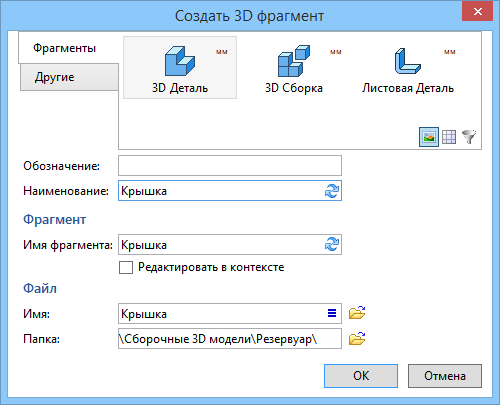
Task: Browse for file next to Имя field
Action: coord(357,313)
